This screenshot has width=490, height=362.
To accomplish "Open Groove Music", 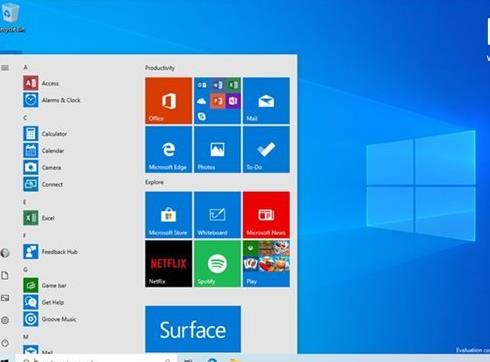I will (50, 319).
